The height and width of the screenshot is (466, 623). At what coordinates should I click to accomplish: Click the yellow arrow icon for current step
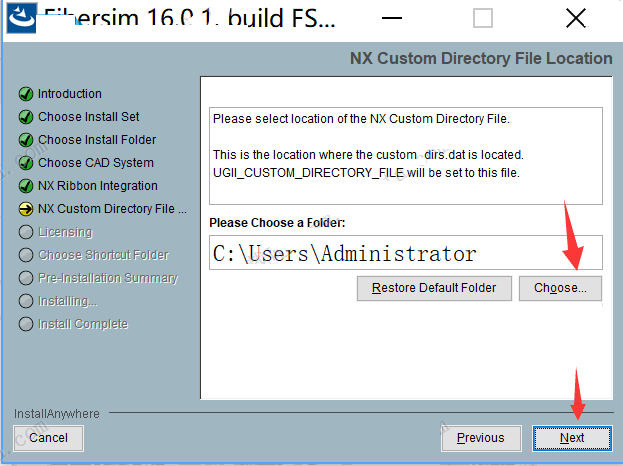(26, 209)
